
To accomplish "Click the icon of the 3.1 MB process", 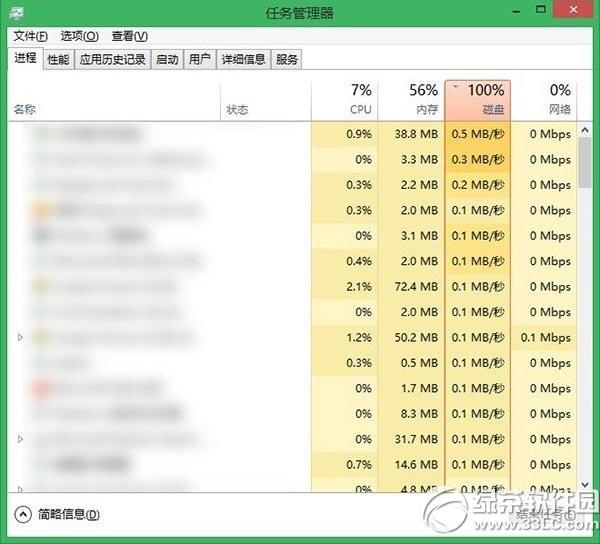I will [x=41, y=235].
